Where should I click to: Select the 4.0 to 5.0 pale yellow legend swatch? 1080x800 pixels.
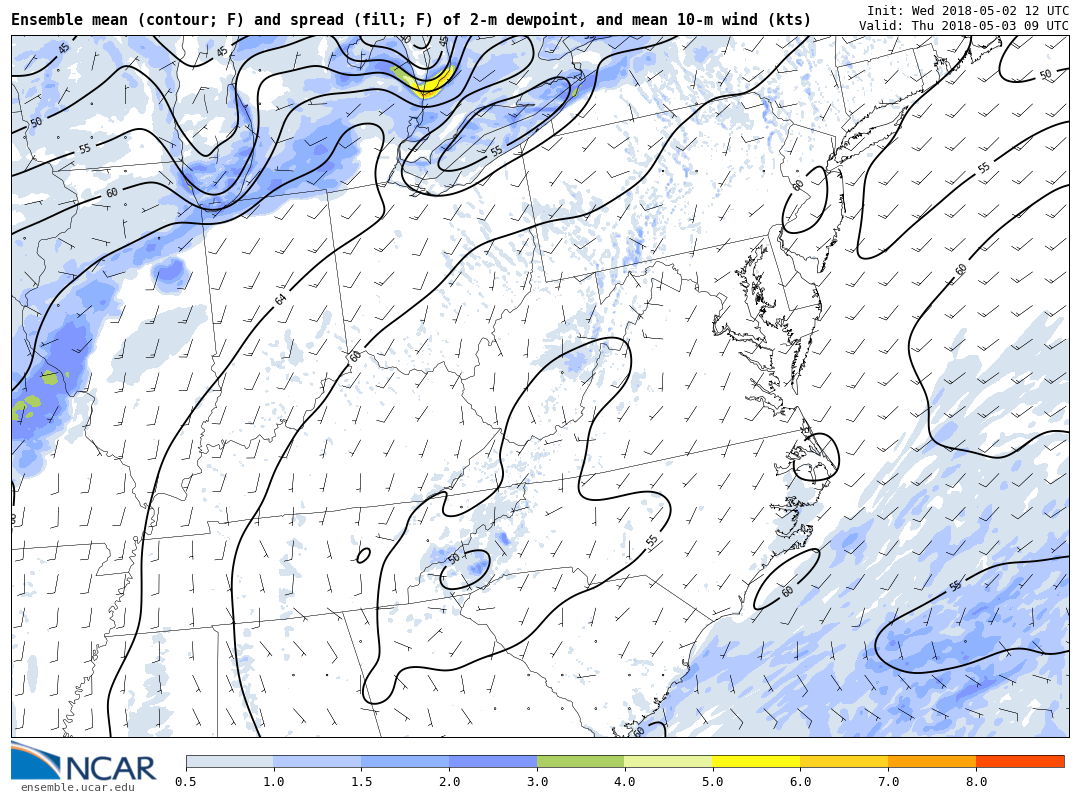tap(669, 761)
